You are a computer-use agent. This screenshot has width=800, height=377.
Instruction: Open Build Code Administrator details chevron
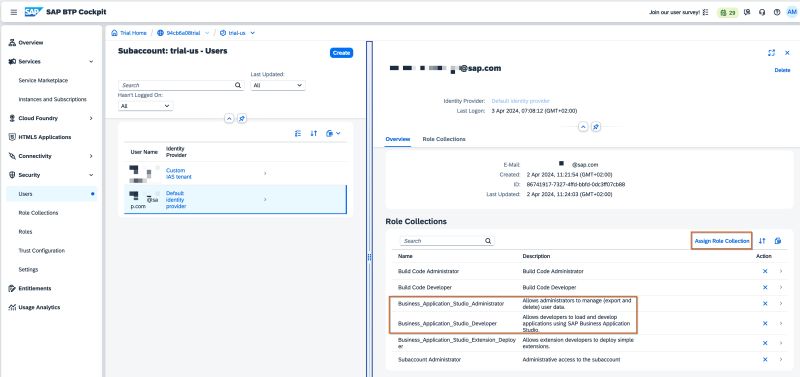[x=781, y=271]
